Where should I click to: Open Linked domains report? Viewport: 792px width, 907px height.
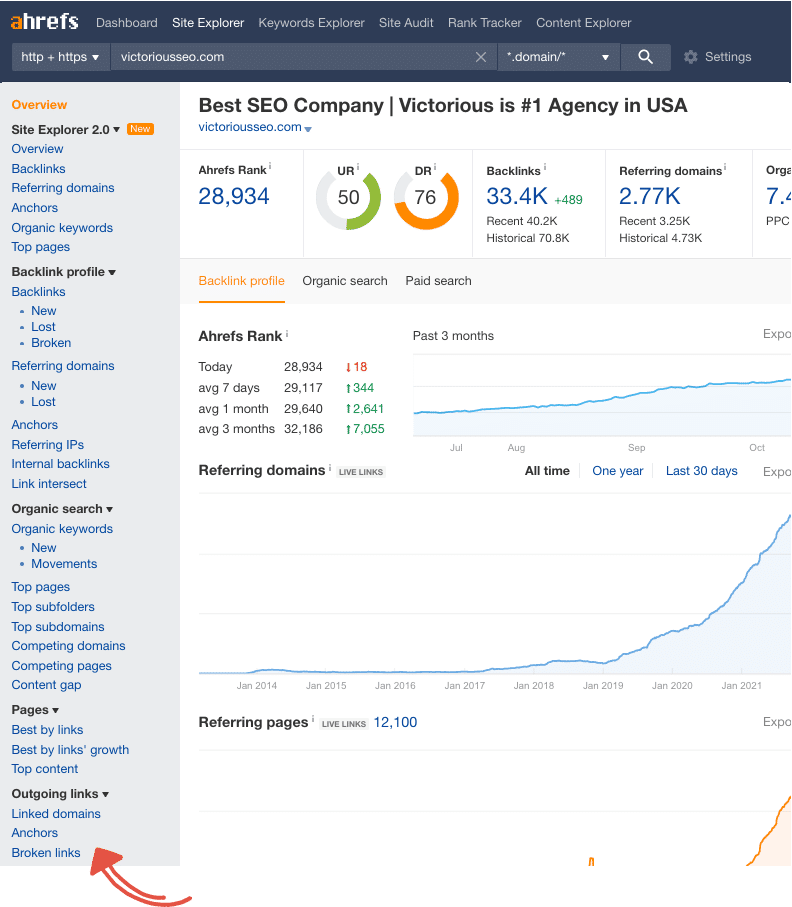point(56,814)
